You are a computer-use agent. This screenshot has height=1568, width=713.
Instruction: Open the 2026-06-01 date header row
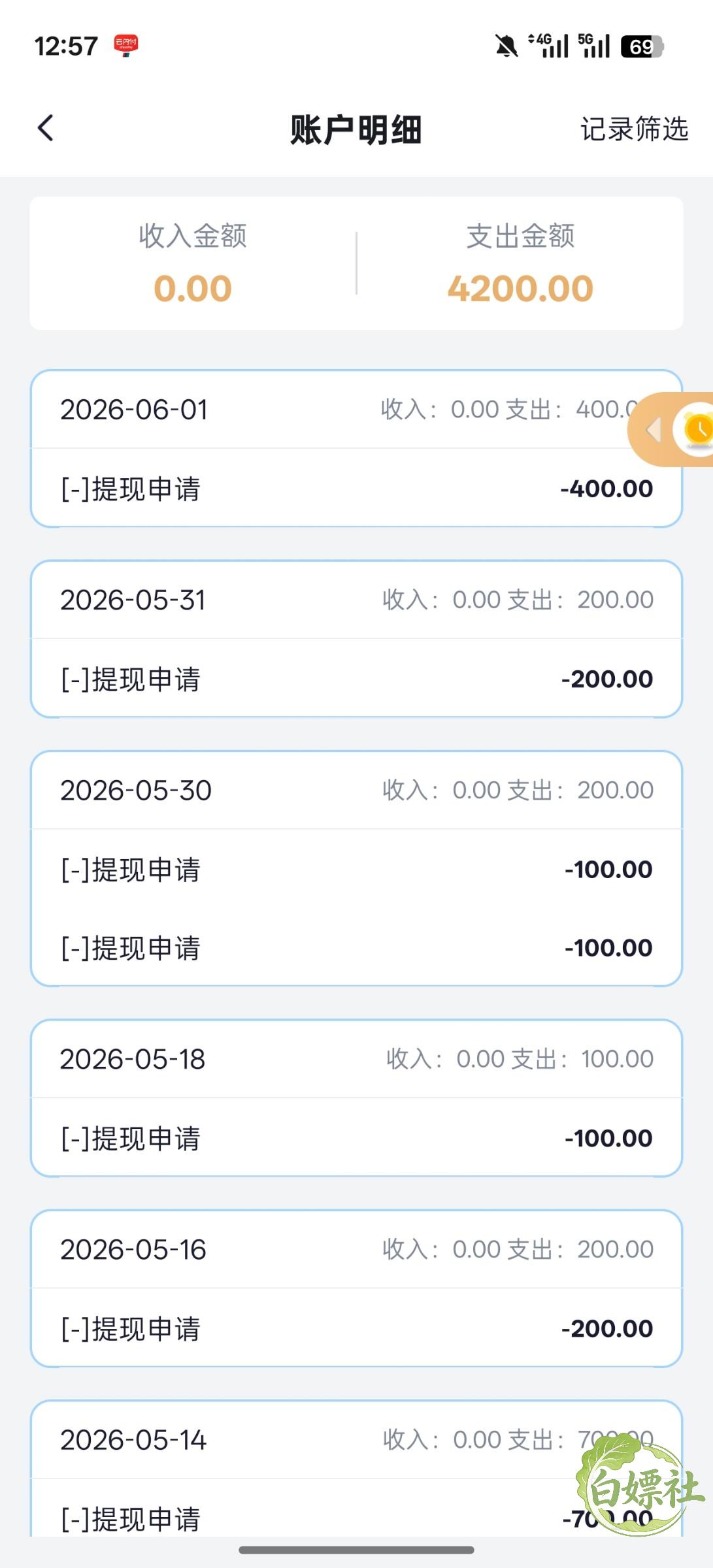click(x=356, y=410)
